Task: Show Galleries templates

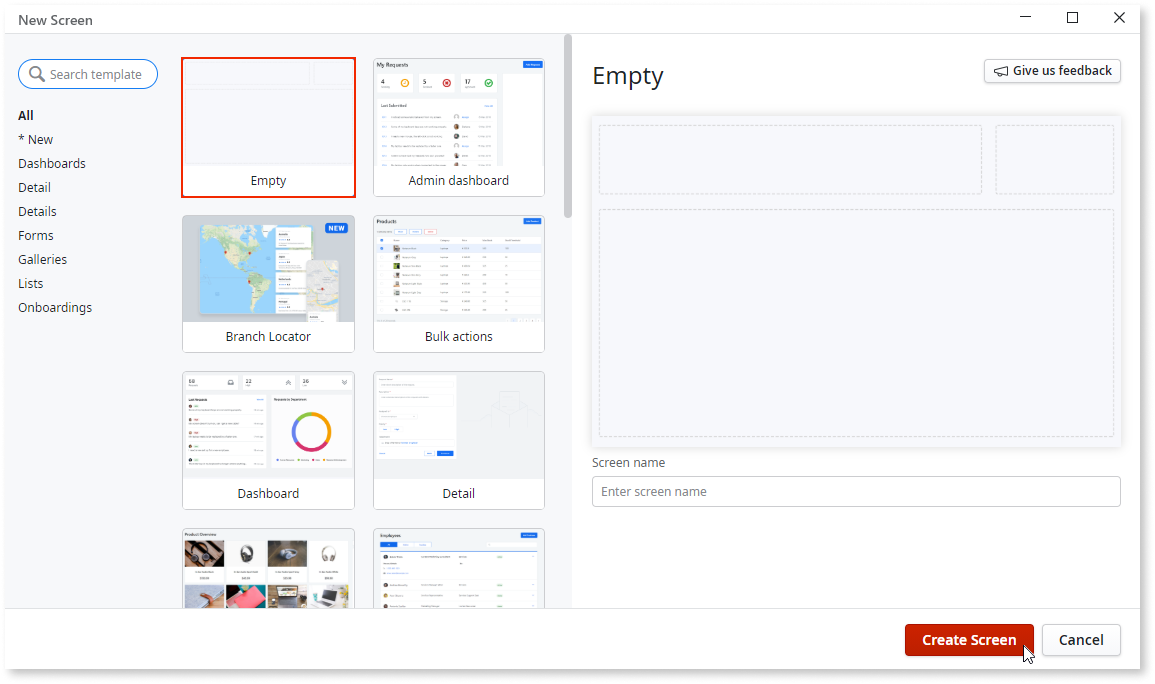Action: pyautogui.click(x=42, y=259)
